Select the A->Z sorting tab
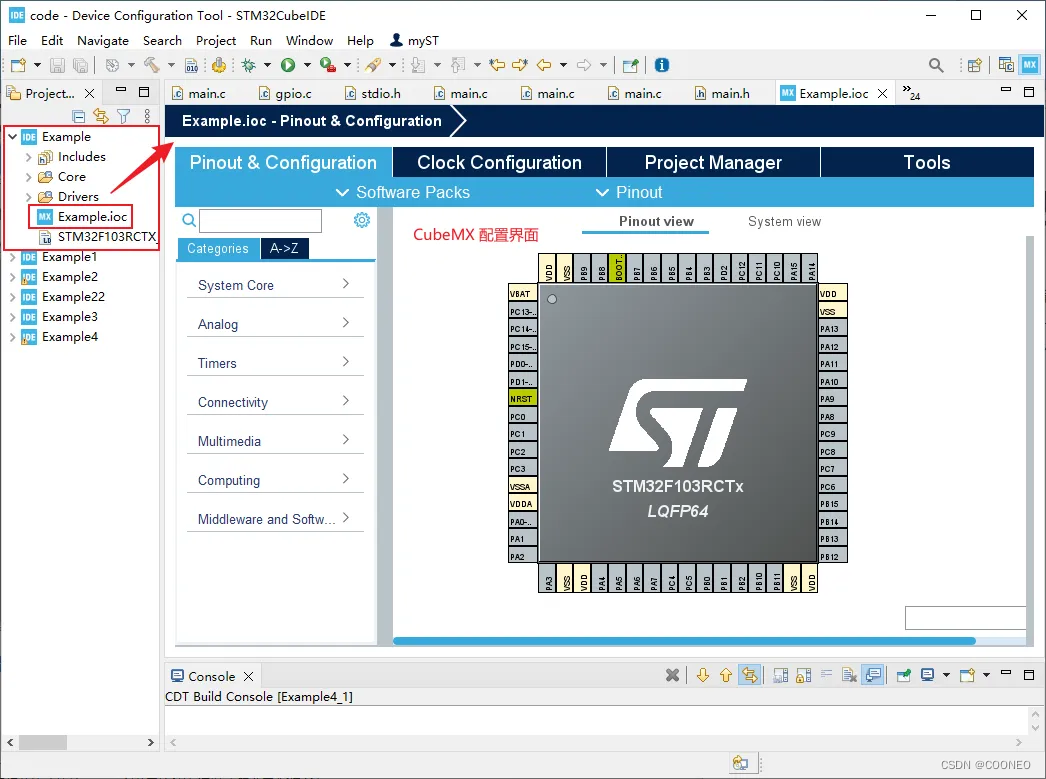The width and height of the screenshot is (1046, 779). 284,248
